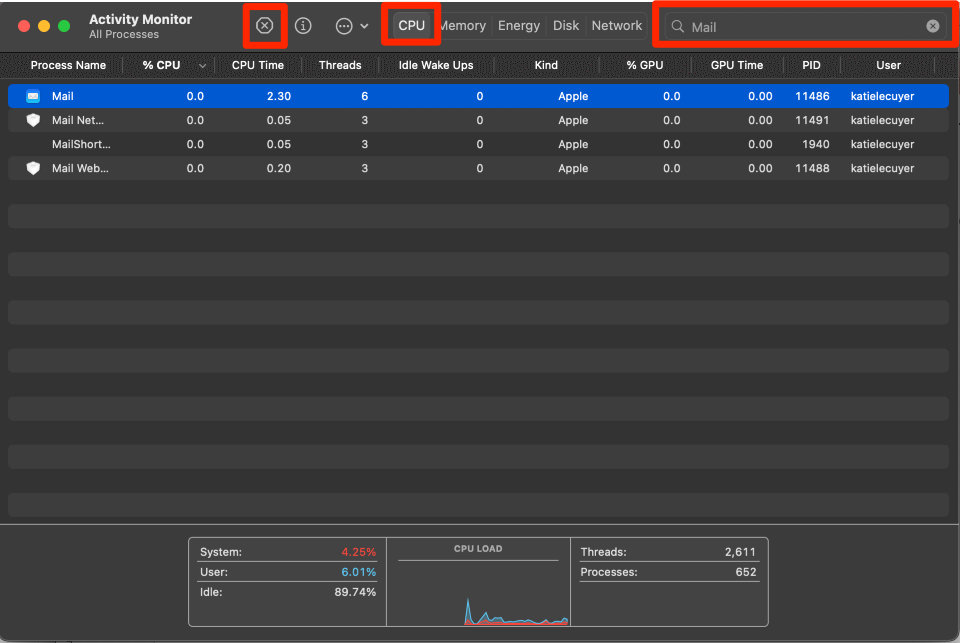Sort by CPU Time column header
960x643 pixels.
[257, 65]
